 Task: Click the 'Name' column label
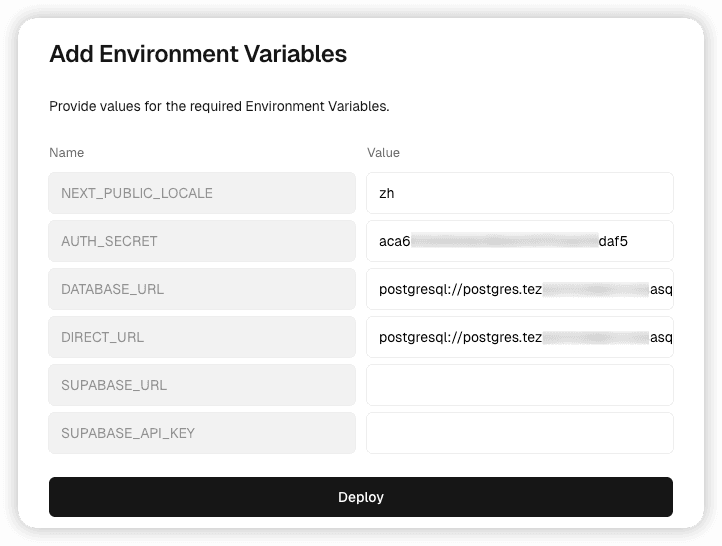66,153
